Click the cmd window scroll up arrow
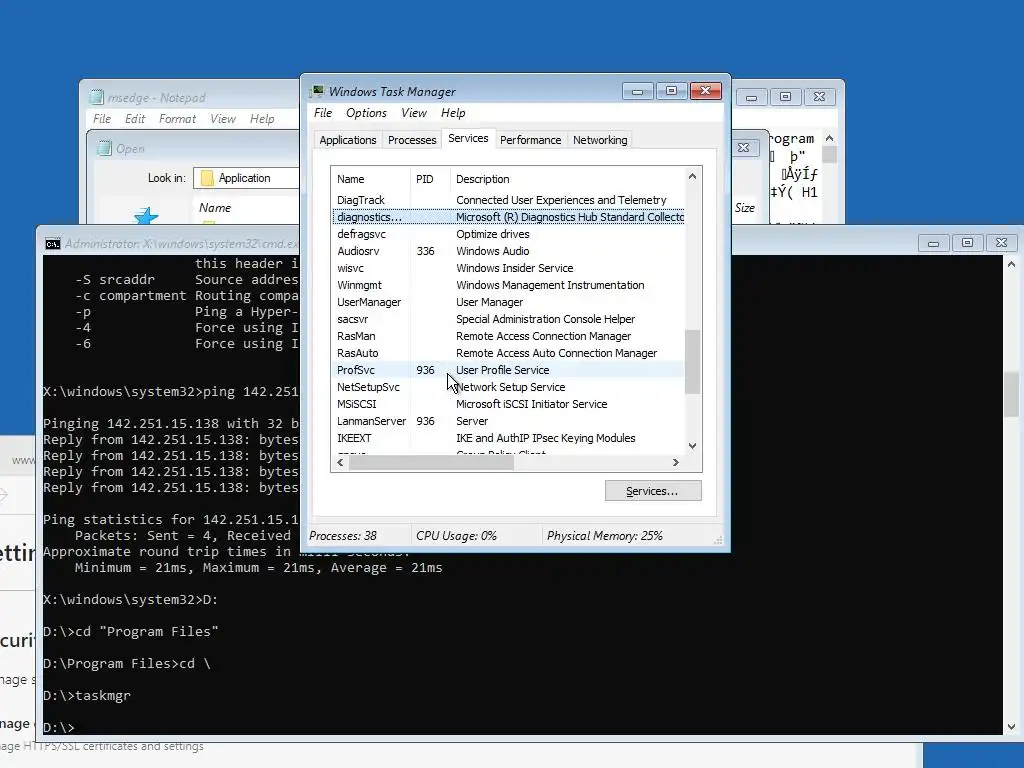The image size is (1024, 768). pyautogui.click(x=1011, y=264)
